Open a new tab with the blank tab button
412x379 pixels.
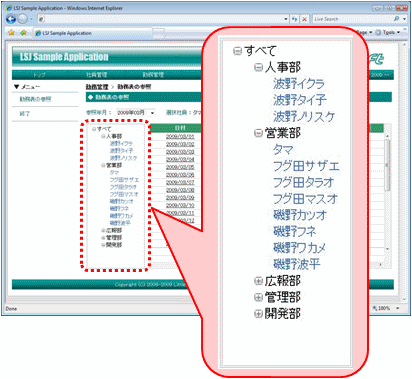click(159, 33)
